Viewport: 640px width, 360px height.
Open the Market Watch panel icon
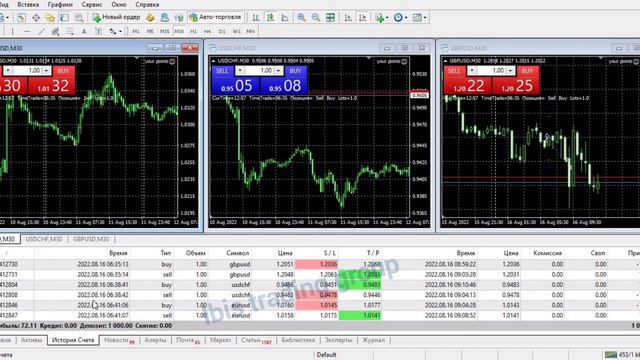[x=21, y=17]
